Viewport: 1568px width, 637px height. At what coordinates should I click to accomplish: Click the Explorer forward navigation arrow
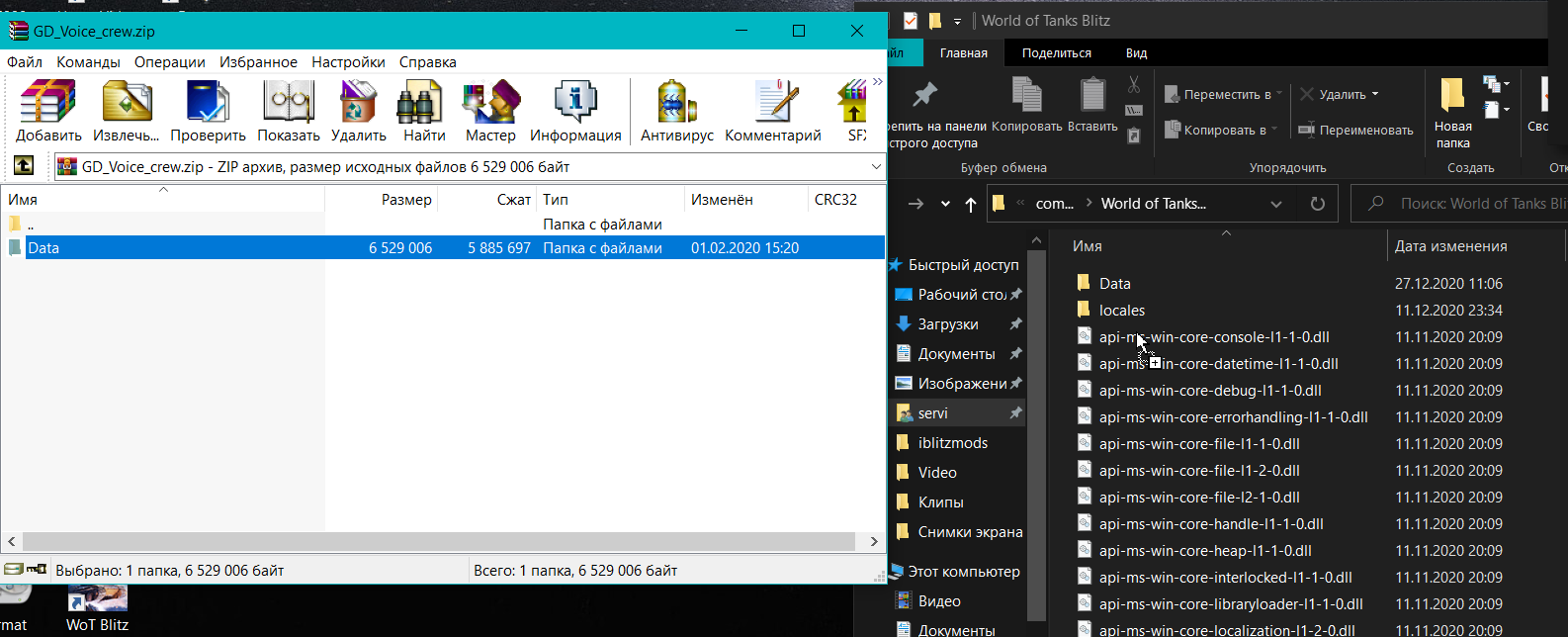[915, 204]
